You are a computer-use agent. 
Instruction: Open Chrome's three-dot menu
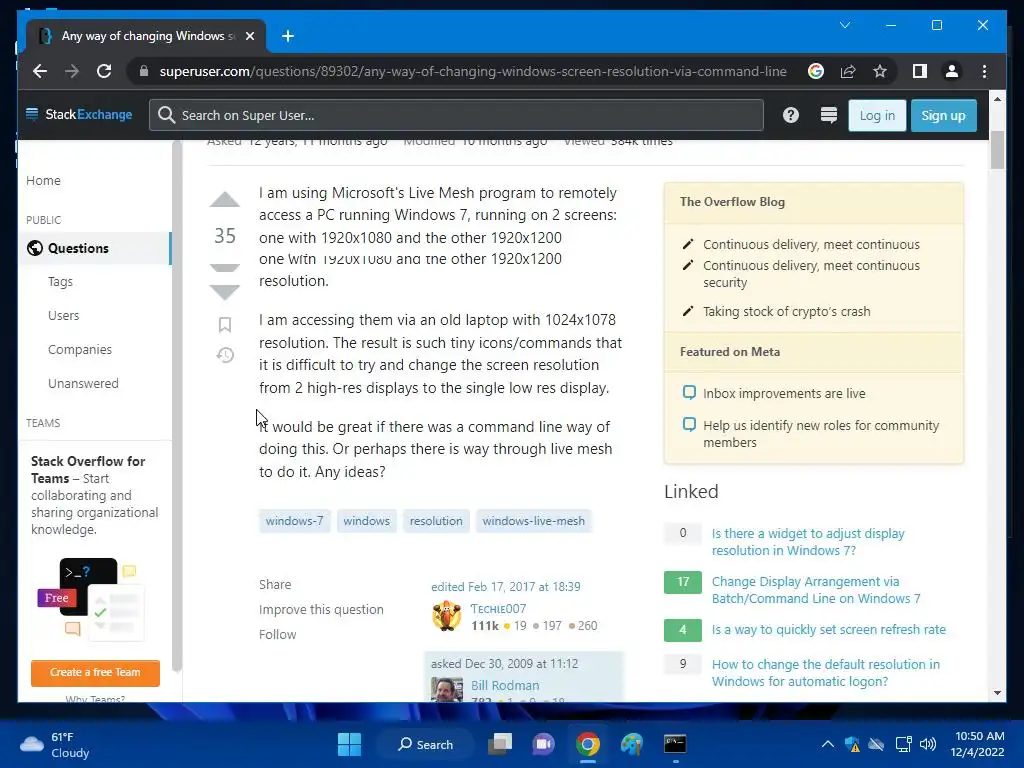point(984,71)
